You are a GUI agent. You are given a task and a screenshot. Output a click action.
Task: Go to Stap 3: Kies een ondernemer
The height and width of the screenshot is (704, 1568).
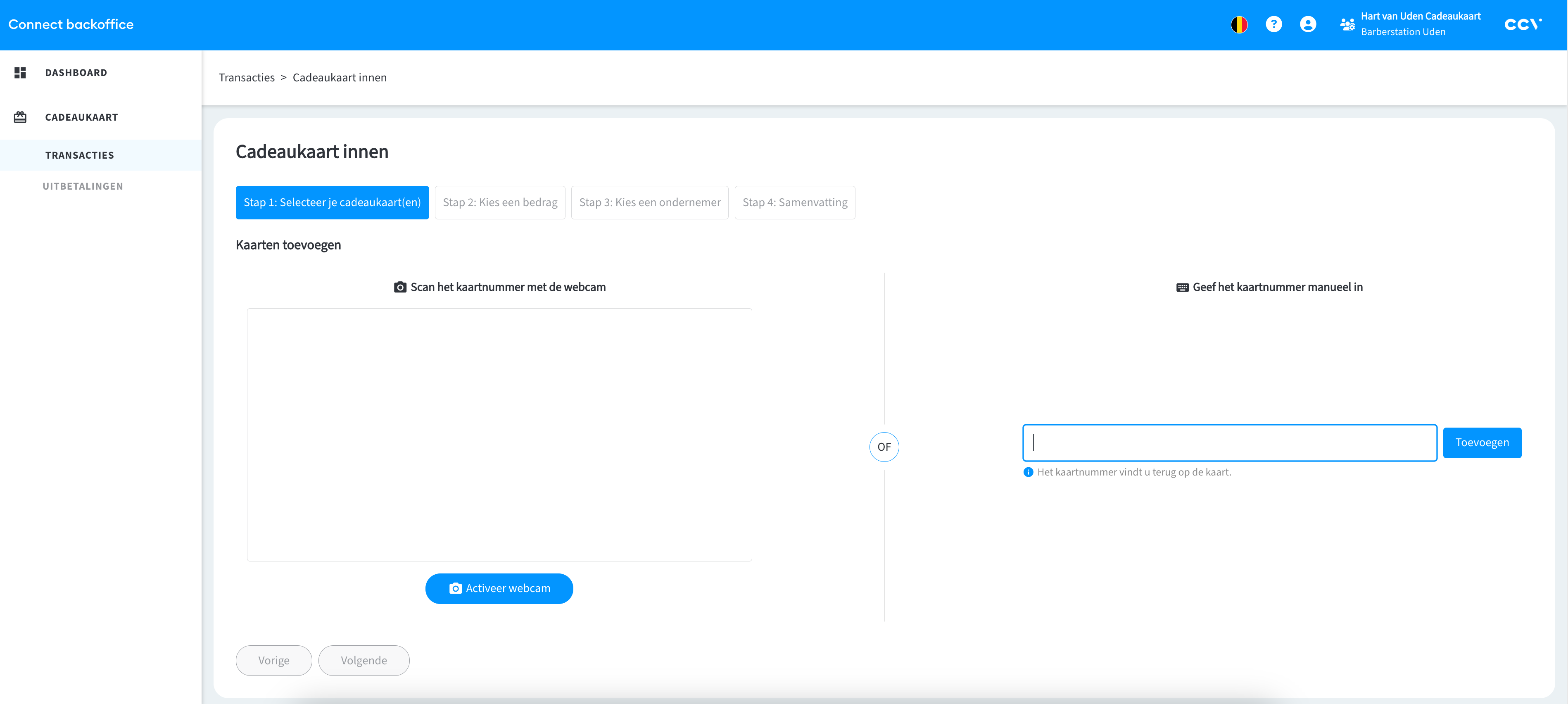tap(649, 202)
